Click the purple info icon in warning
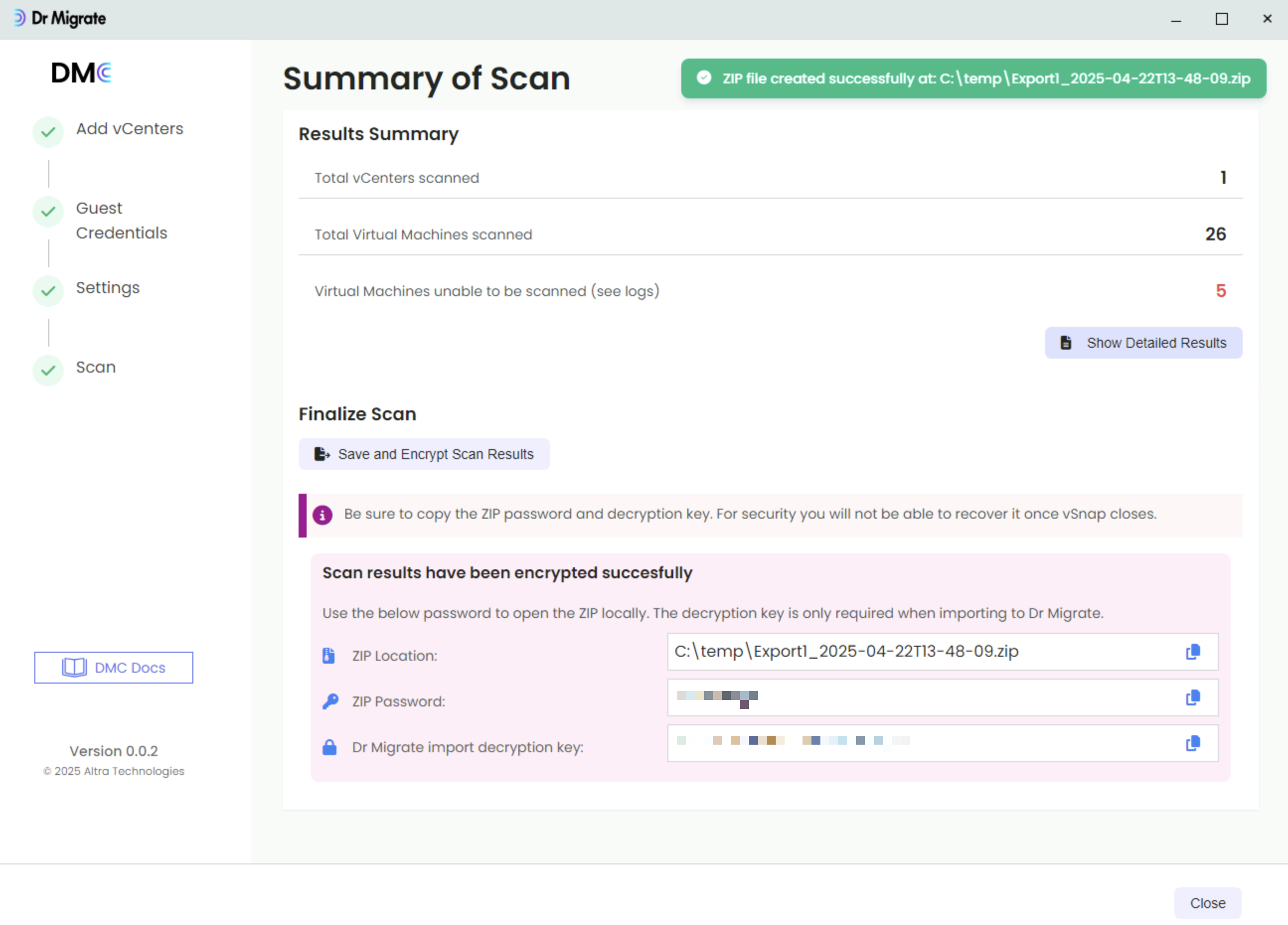The width and height of the screenshot is (1288, 925). (x=322, y=515)
